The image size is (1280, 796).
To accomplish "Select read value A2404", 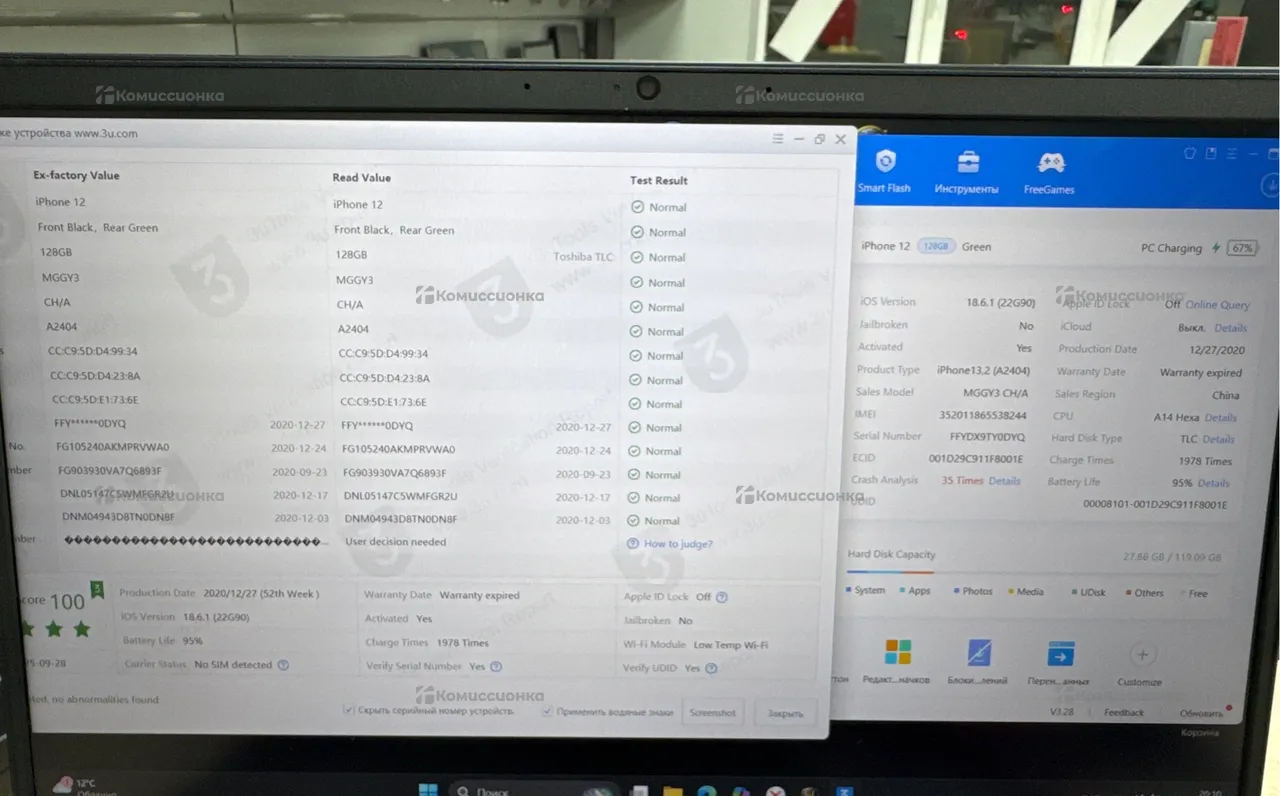I will click(x=353, y=329).
